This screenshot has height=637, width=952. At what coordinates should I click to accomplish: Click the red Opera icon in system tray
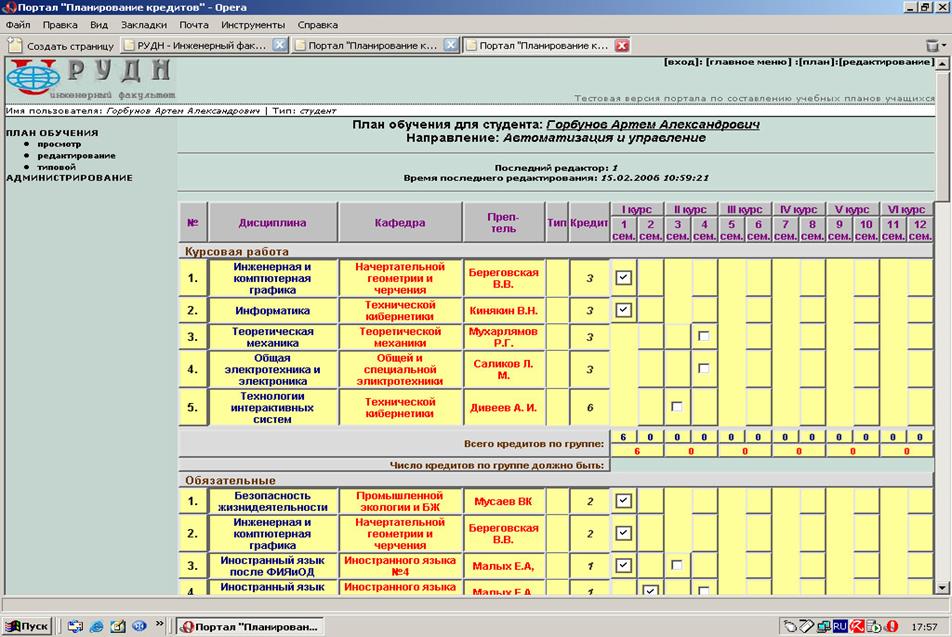(x=891, y=626)
